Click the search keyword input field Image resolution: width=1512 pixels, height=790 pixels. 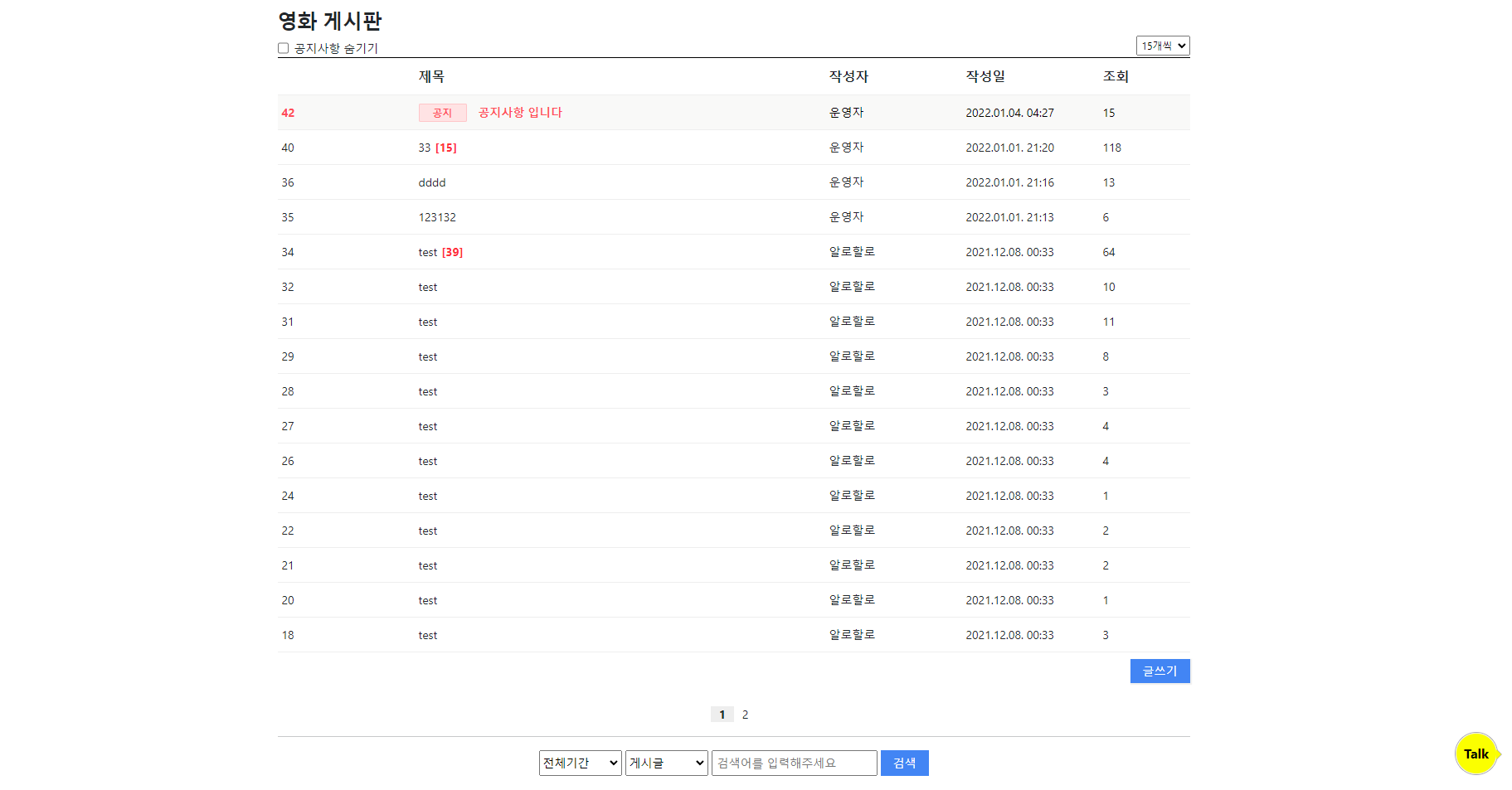click(x=793, y=763)
